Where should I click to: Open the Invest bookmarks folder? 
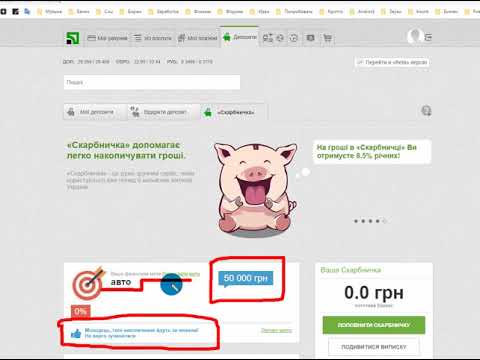tap(418, 12)
